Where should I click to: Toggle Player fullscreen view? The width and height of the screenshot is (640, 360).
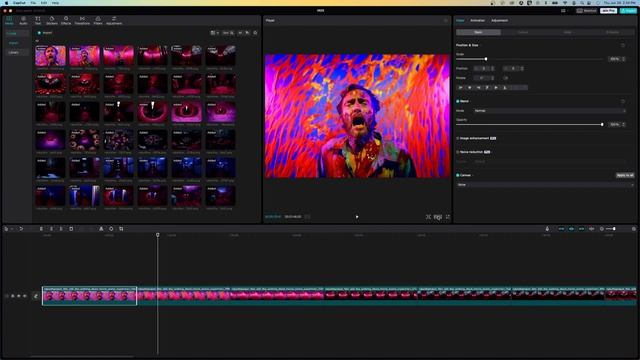click(x=448, y=217)
